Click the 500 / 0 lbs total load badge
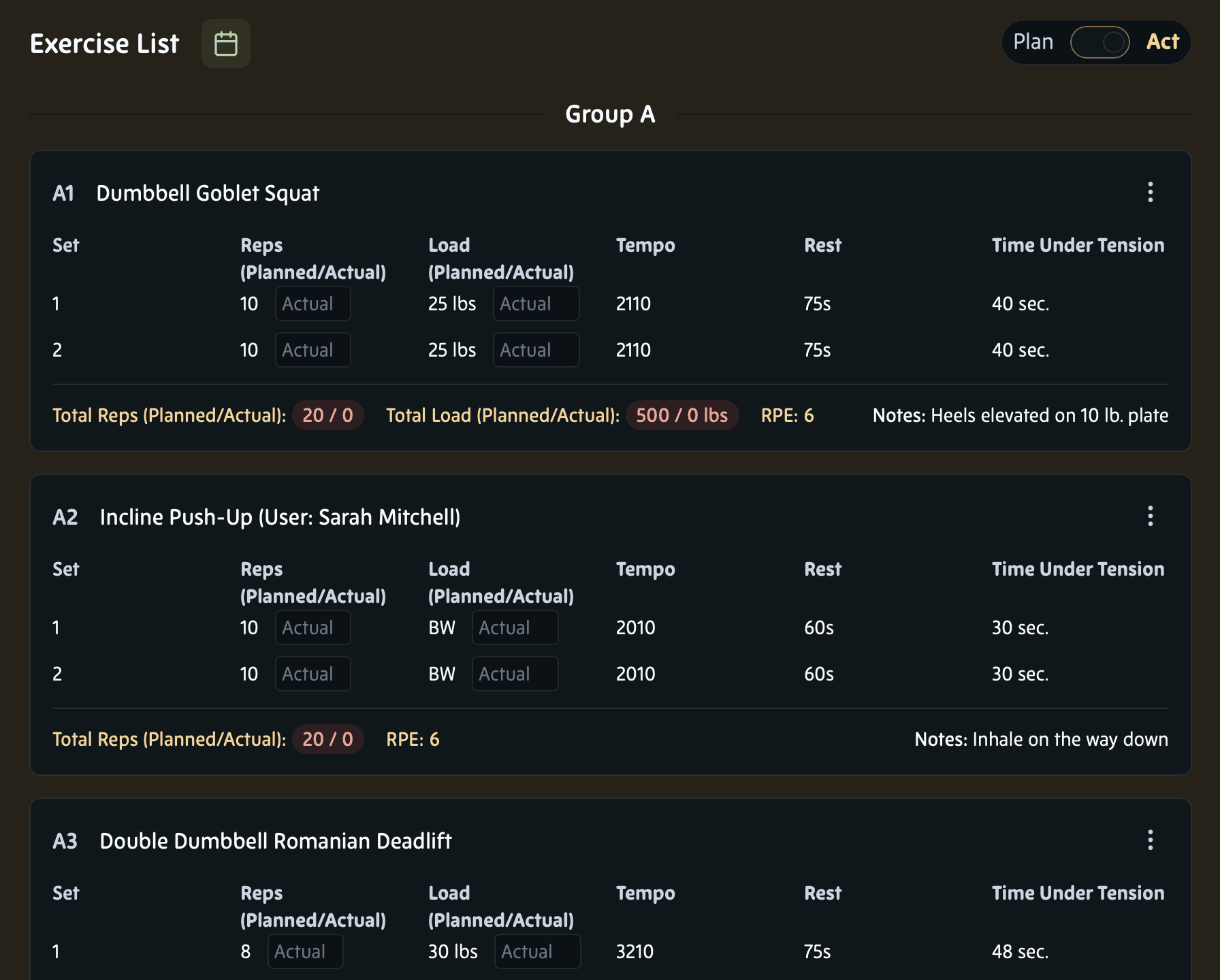 pyautogui.click(x=681, y=415)
